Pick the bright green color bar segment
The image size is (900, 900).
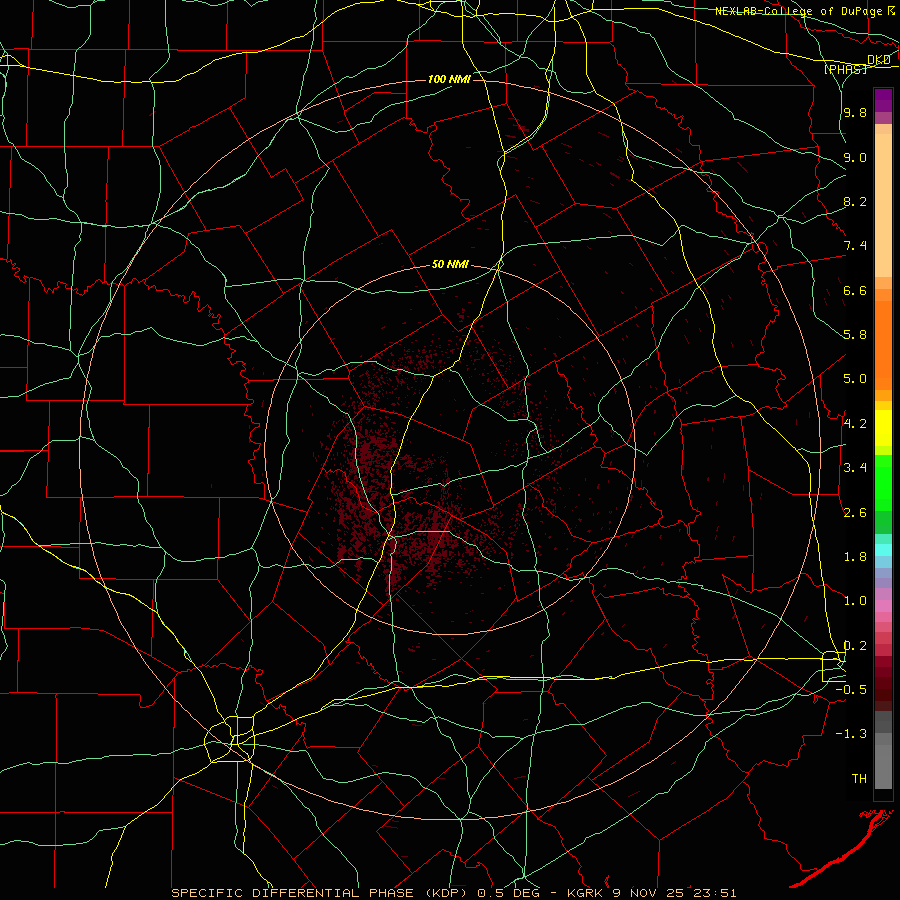tap(883, 482)
